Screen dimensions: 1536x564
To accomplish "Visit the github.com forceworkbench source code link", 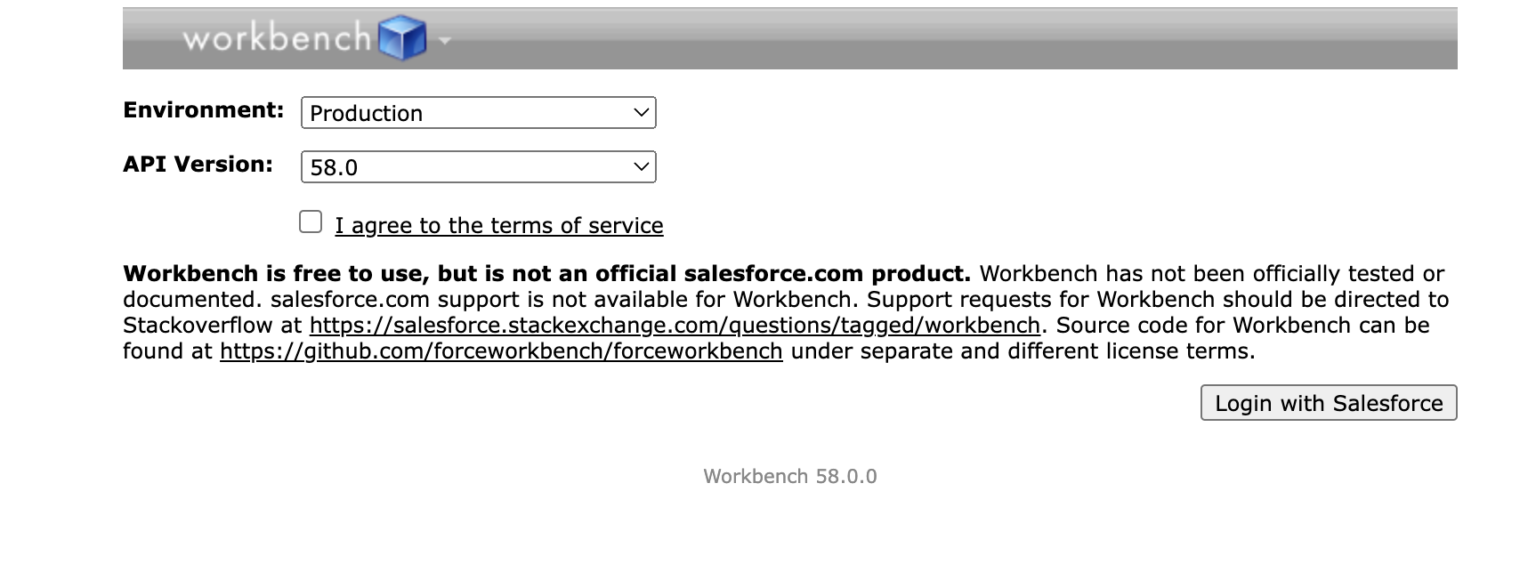I will coord(501,352).
